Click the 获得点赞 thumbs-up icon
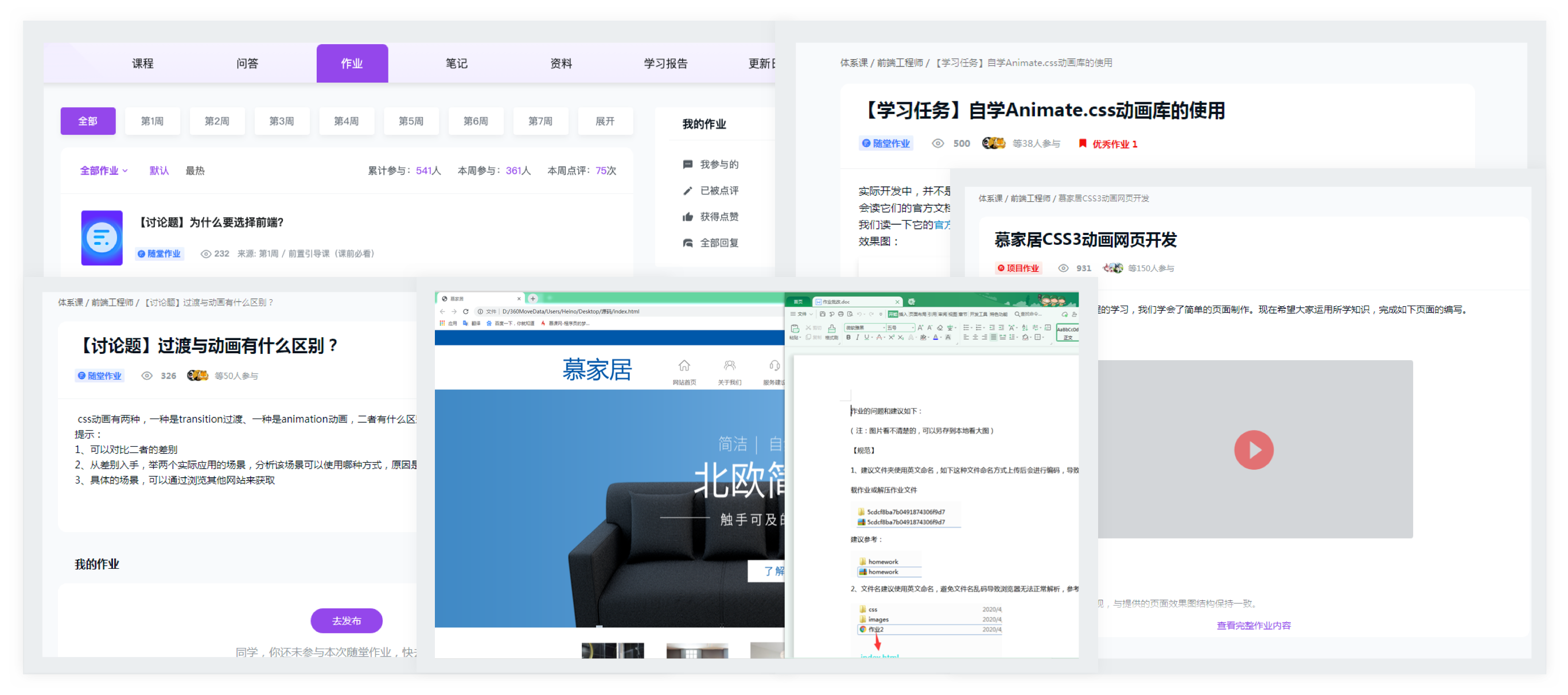Screen dimensions: 1568x695 (x=688, y=217)
